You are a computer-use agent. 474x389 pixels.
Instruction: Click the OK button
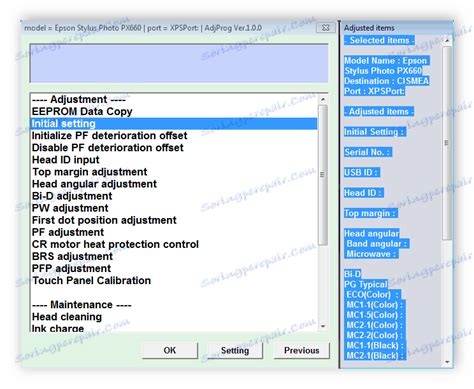coord(170,350)
